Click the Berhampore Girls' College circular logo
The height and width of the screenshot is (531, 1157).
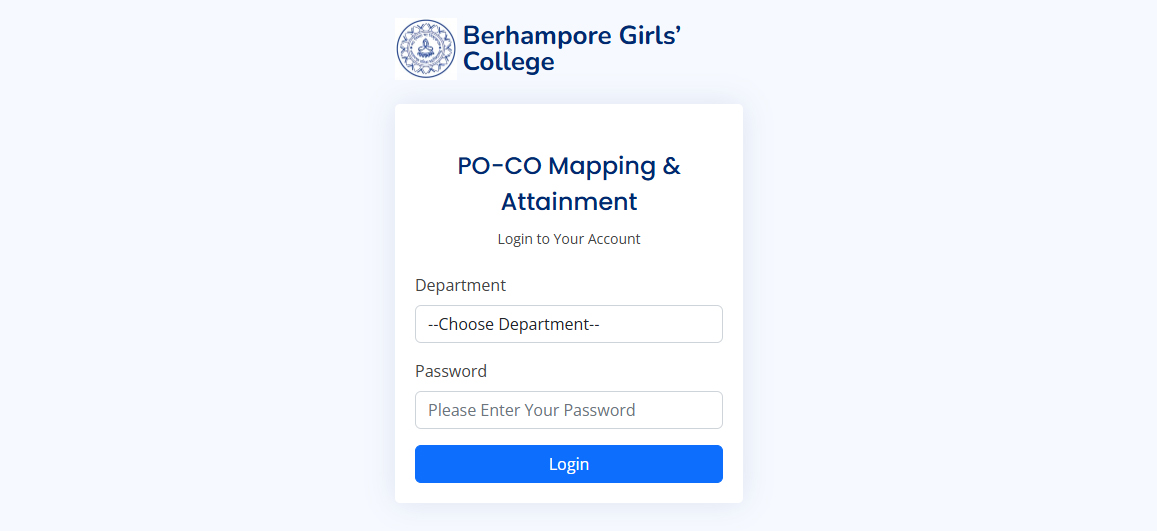pos(426,49)
